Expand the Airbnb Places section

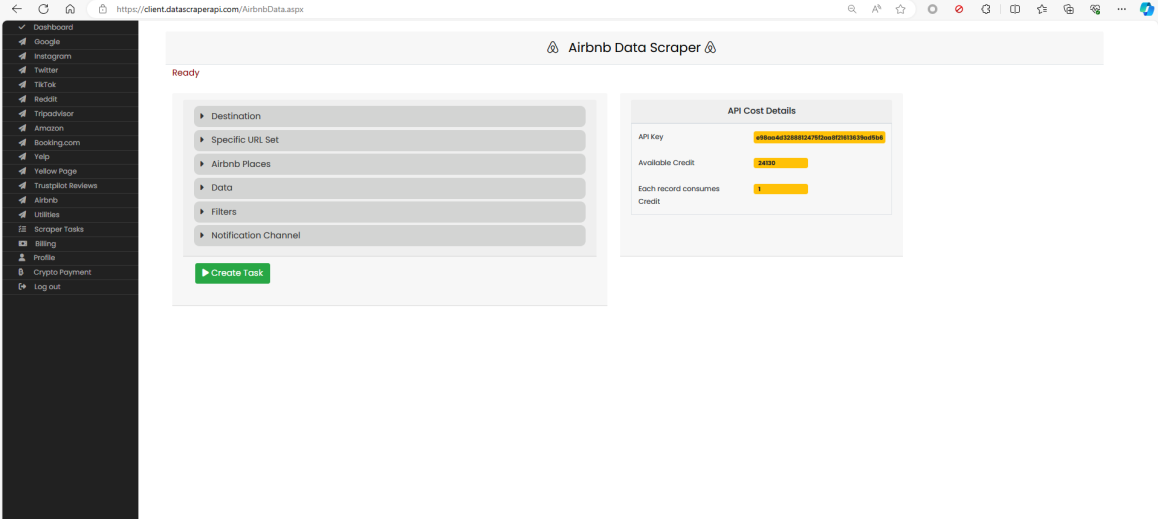390,164
